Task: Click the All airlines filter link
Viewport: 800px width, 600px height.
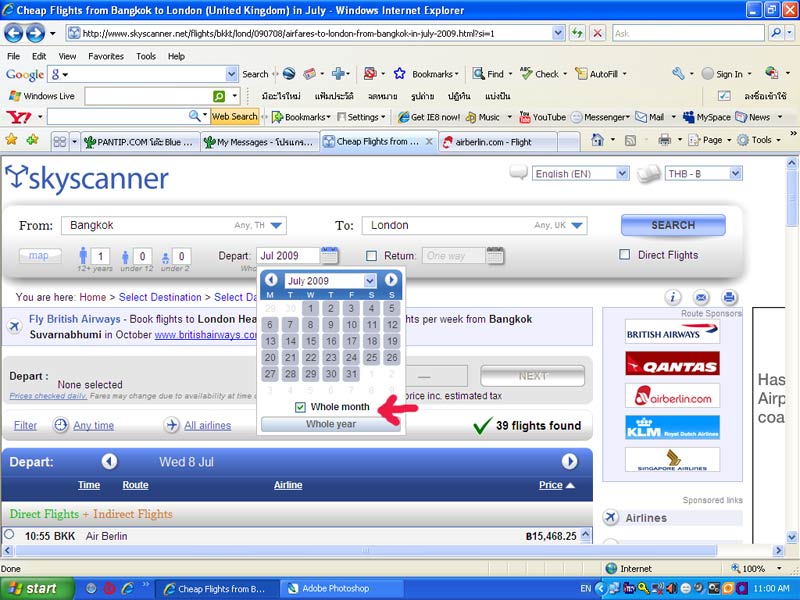Action: 207,425
